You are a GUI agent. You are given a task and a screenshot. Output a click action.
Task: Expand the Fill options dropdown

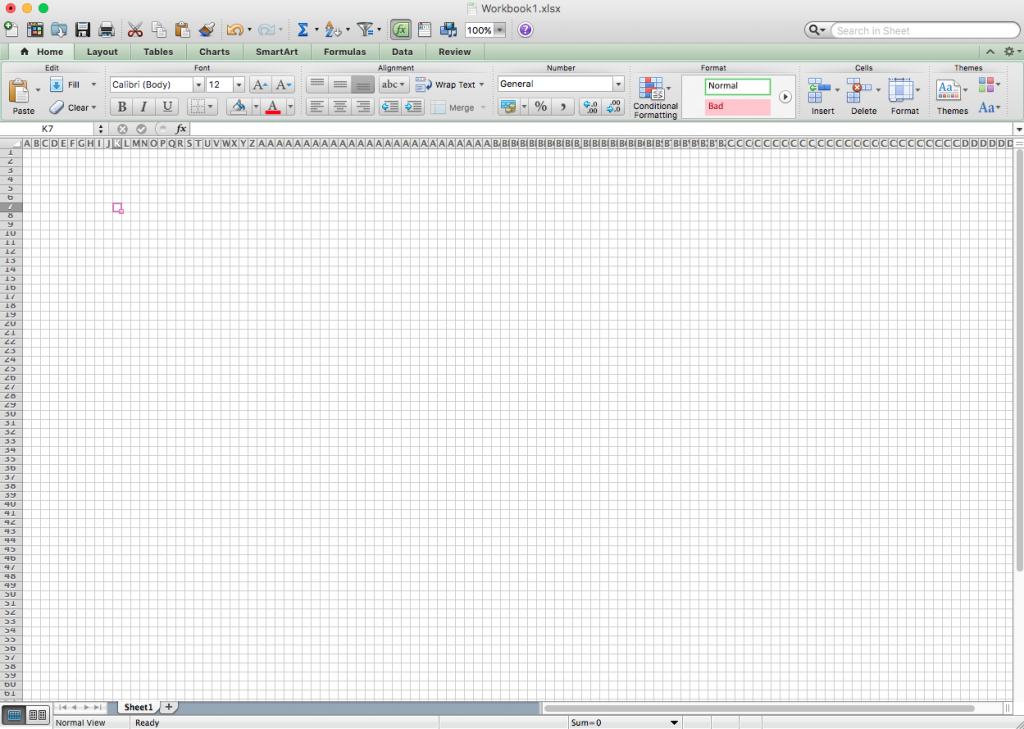93,85
